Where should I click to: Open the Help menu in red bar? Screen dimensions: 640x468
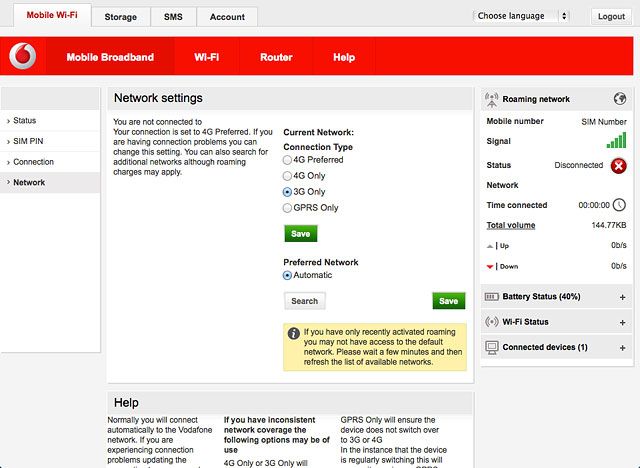click(x=344, y=57)
